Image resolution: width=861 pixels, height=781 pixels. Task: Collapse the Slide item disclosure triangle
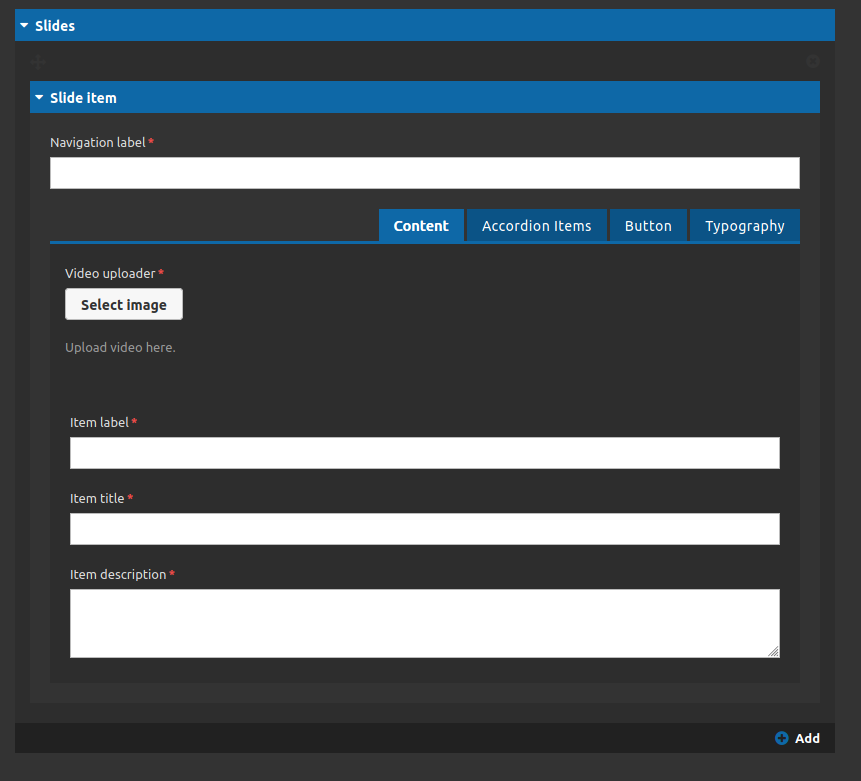(x=39, y=98)
